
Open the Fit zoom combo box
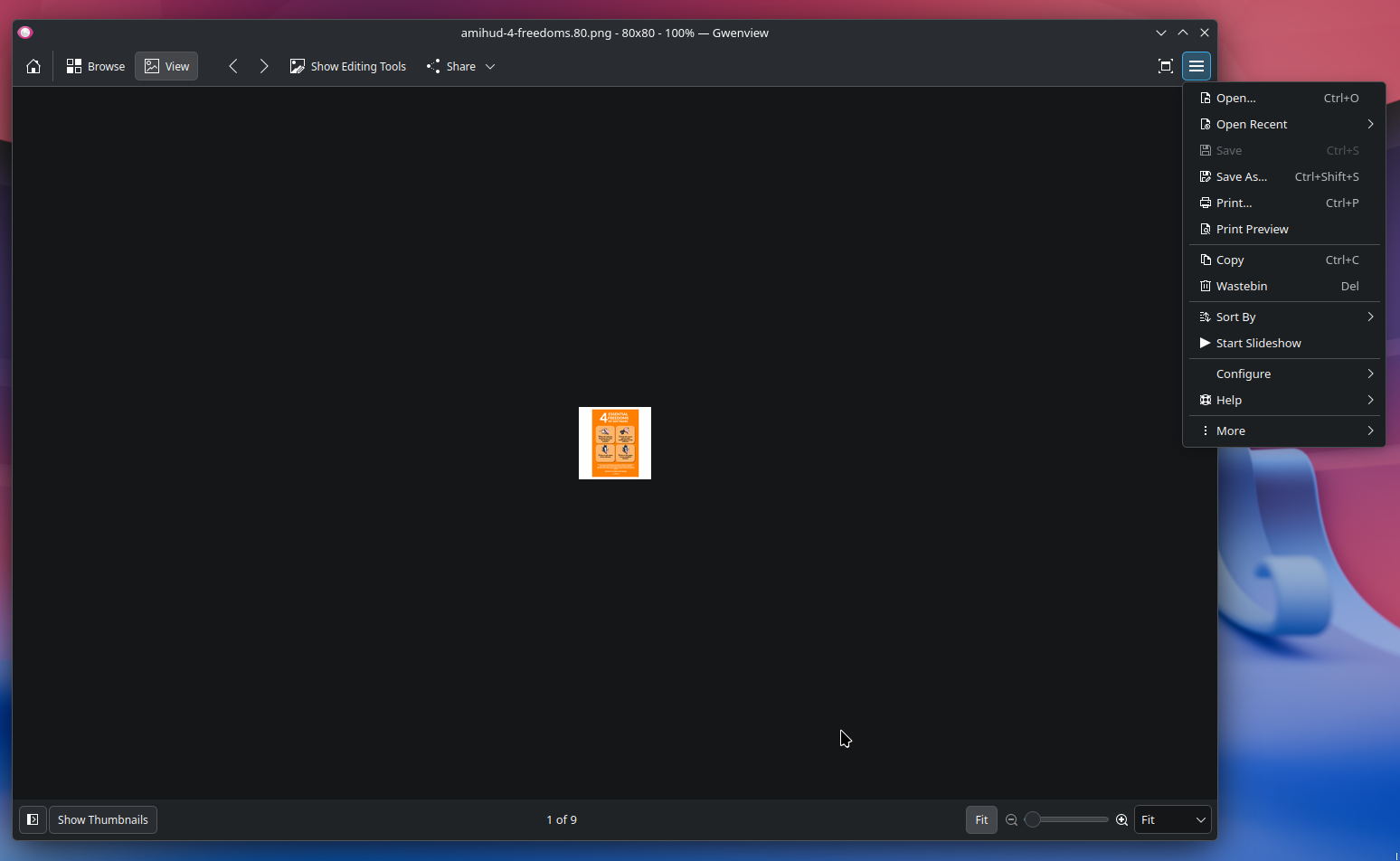pos(1173,819)
